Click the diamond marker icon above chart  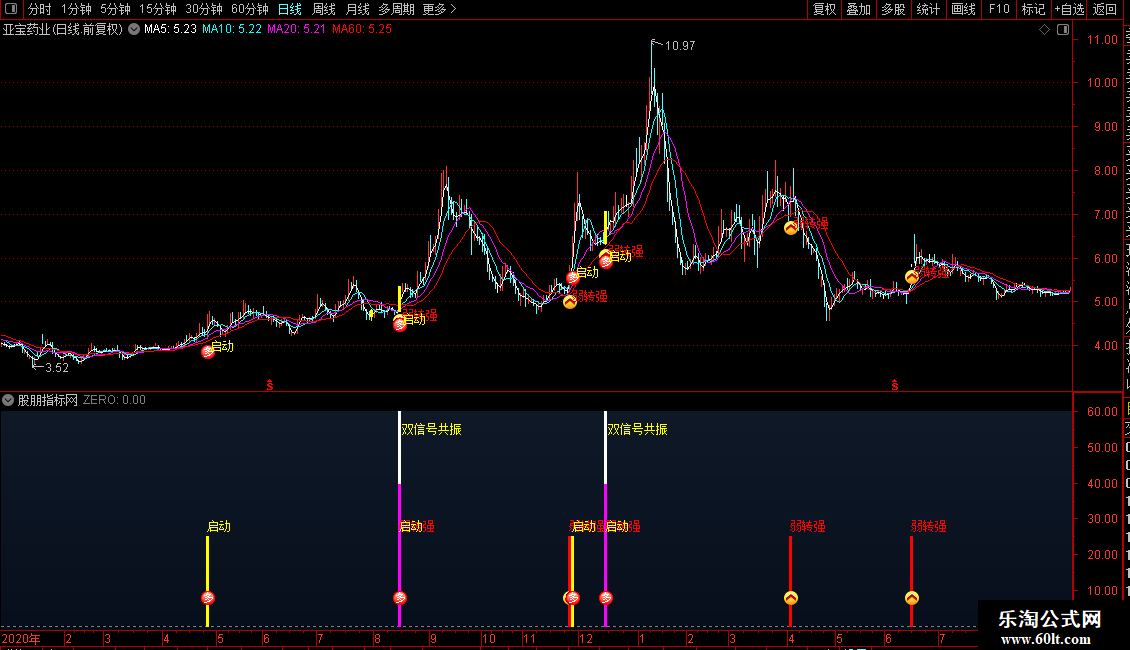coord(1044,30)
